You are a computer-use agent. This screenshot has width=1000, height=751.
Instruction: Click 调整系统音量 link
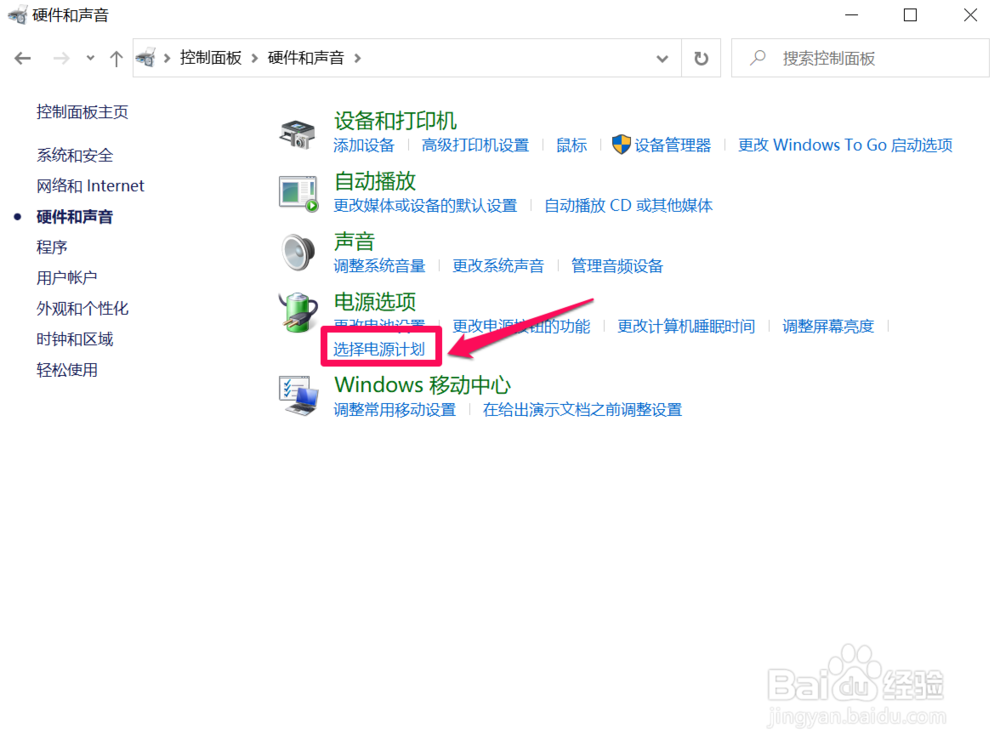pos(379,266)
